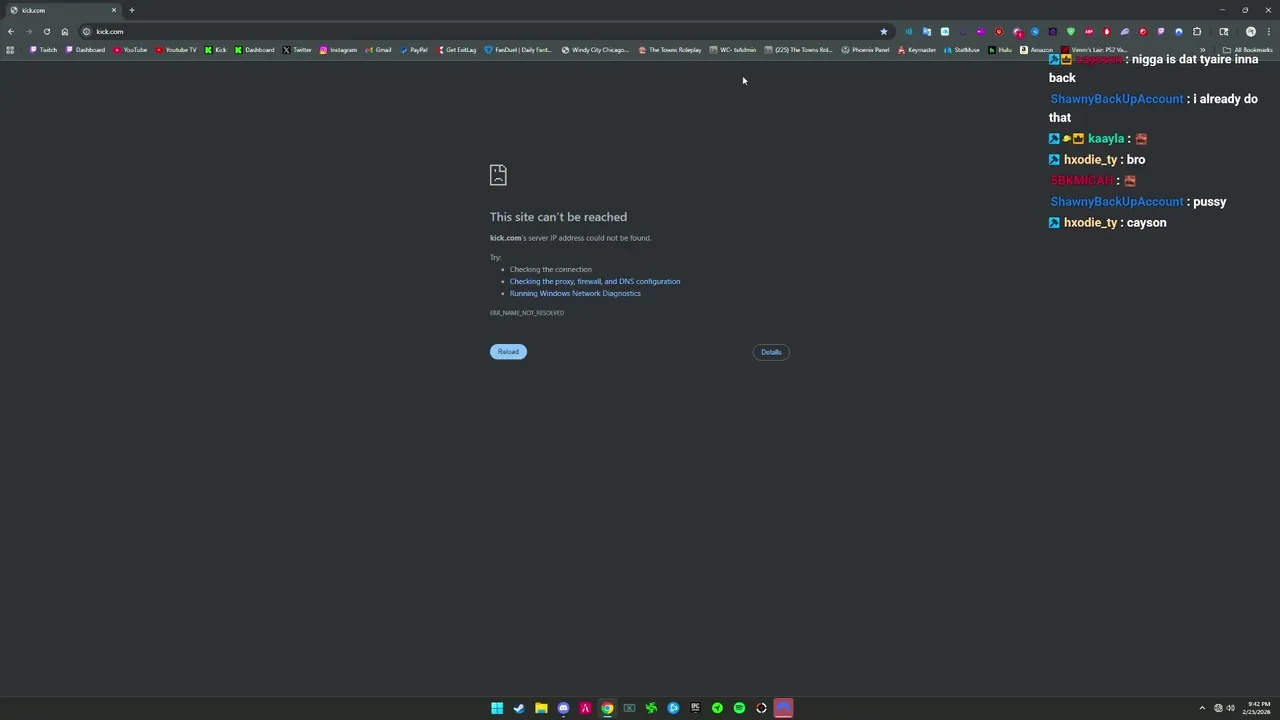Open the Kick bookmark

pos(216,50)
